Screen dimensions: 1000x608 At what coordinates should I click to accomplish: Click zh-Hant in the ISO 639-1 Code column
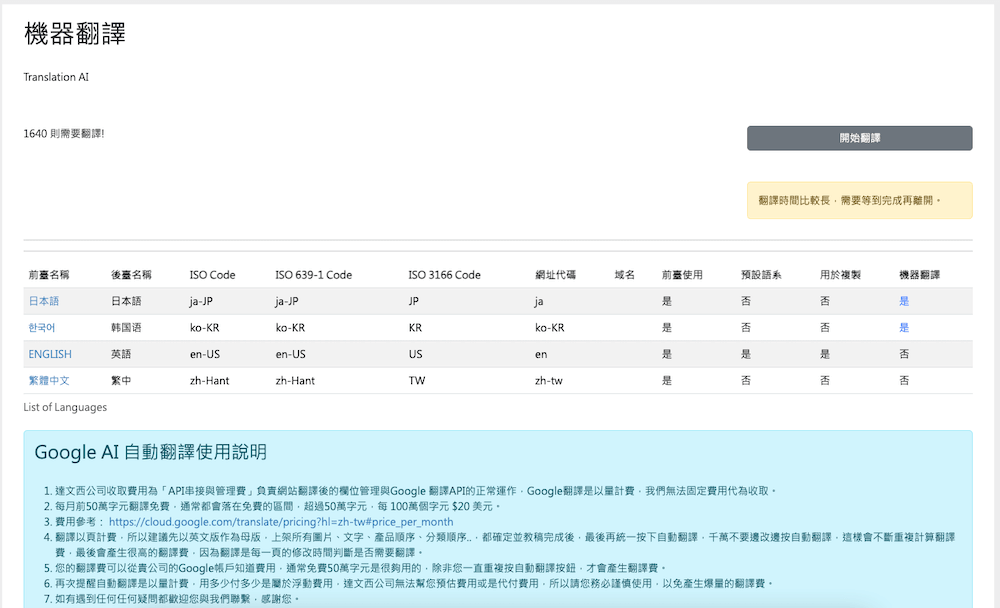295,380
